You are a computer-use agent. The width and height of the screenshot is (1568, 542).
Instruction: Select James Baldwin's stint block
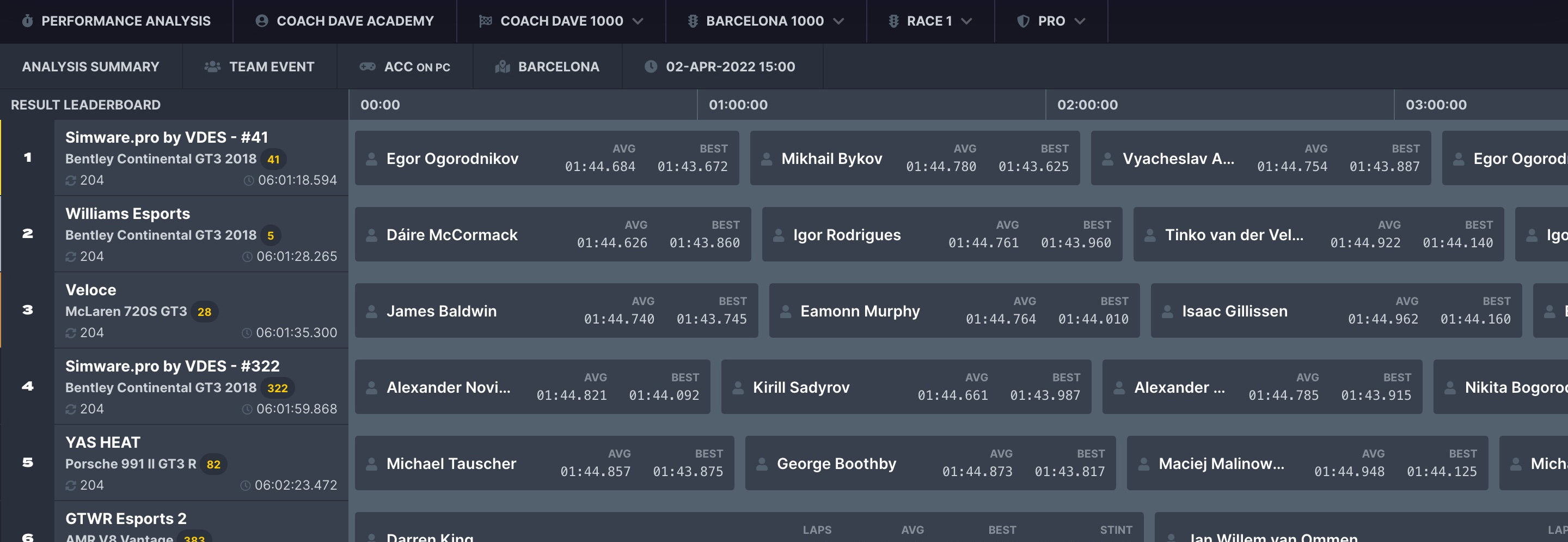[556, 310]
